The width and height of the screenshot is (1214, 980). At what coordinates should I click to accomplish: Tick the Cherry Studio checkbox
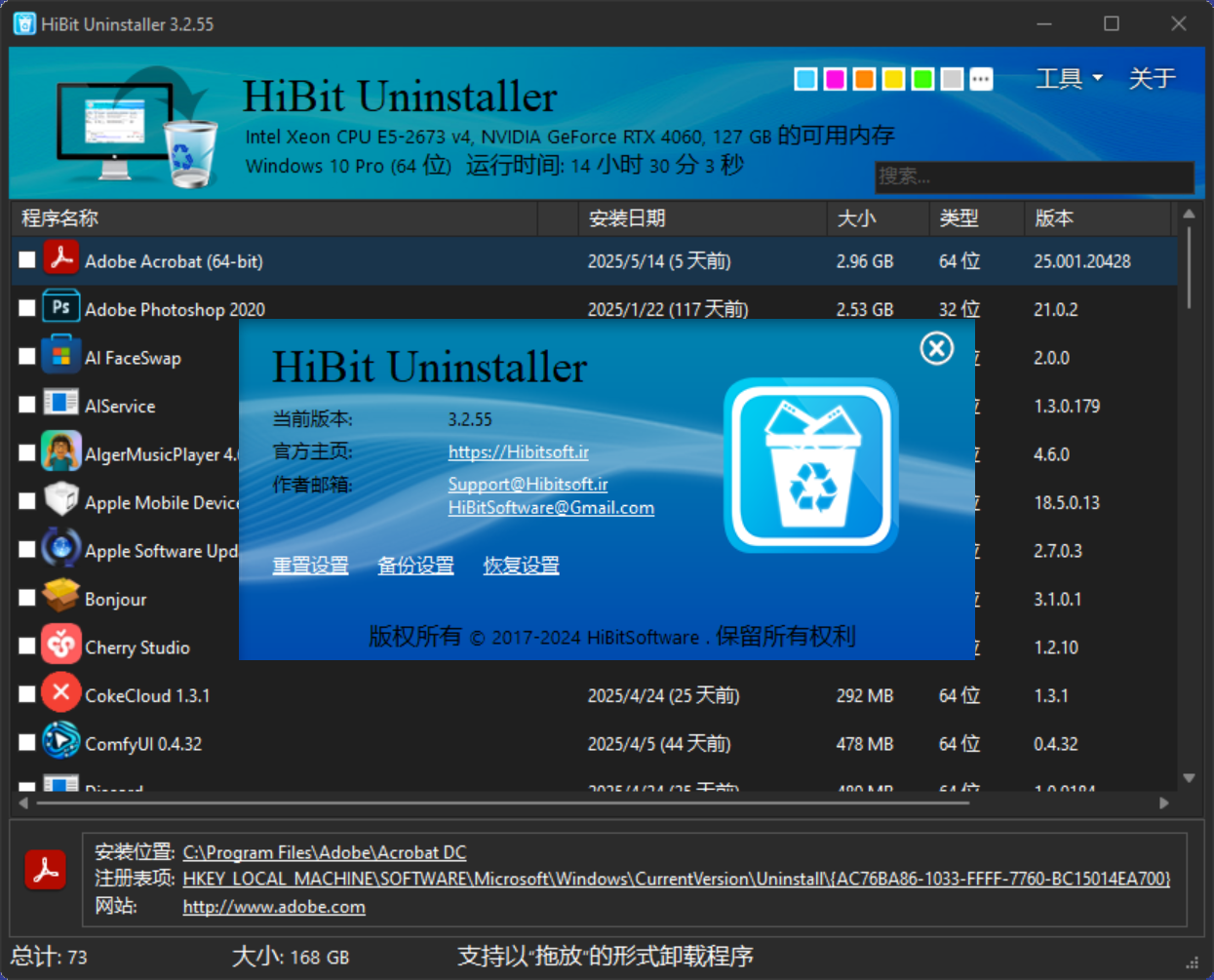(27, 647)
